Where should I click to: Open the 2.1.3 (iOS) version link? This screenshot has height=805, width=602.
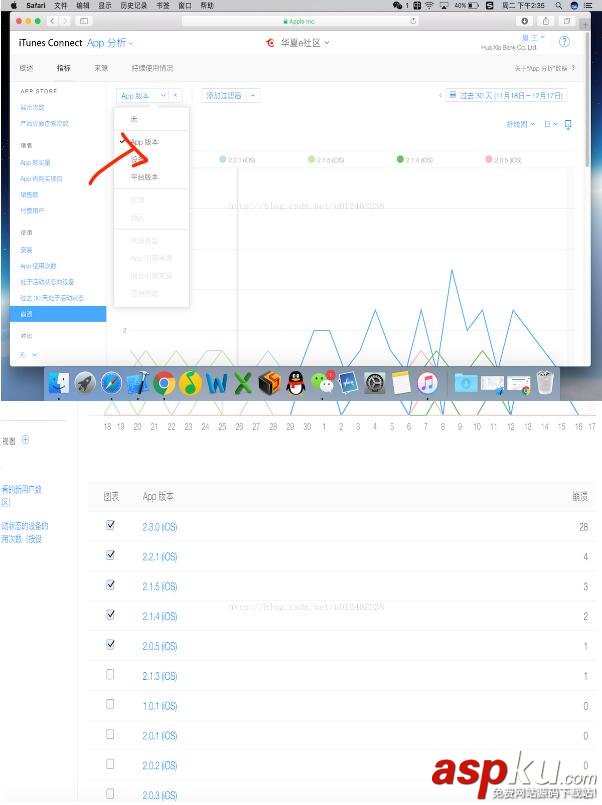coord(160,676)
